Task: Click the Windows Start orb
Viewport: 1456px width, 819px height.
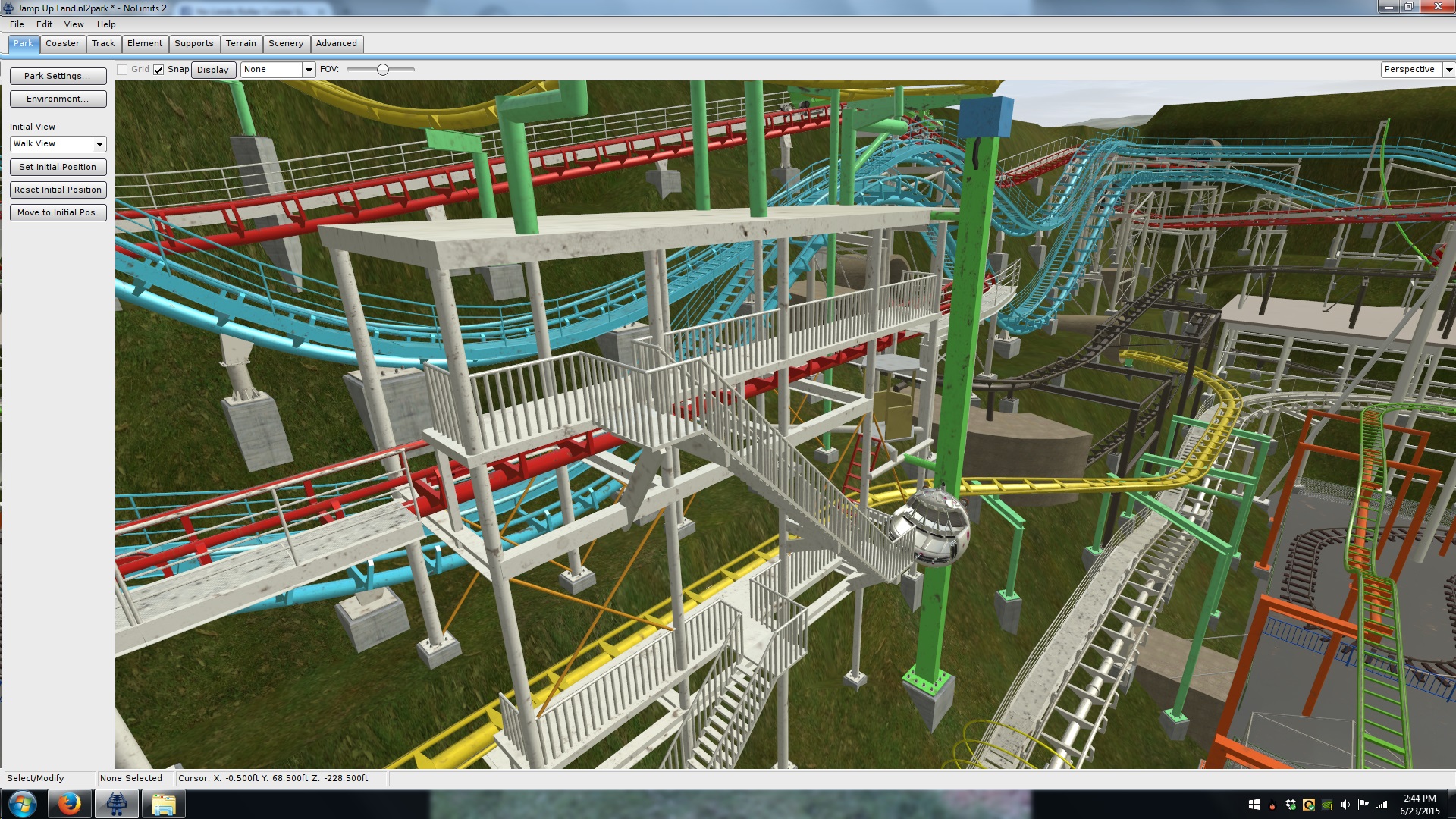Action: coord(22,804)
